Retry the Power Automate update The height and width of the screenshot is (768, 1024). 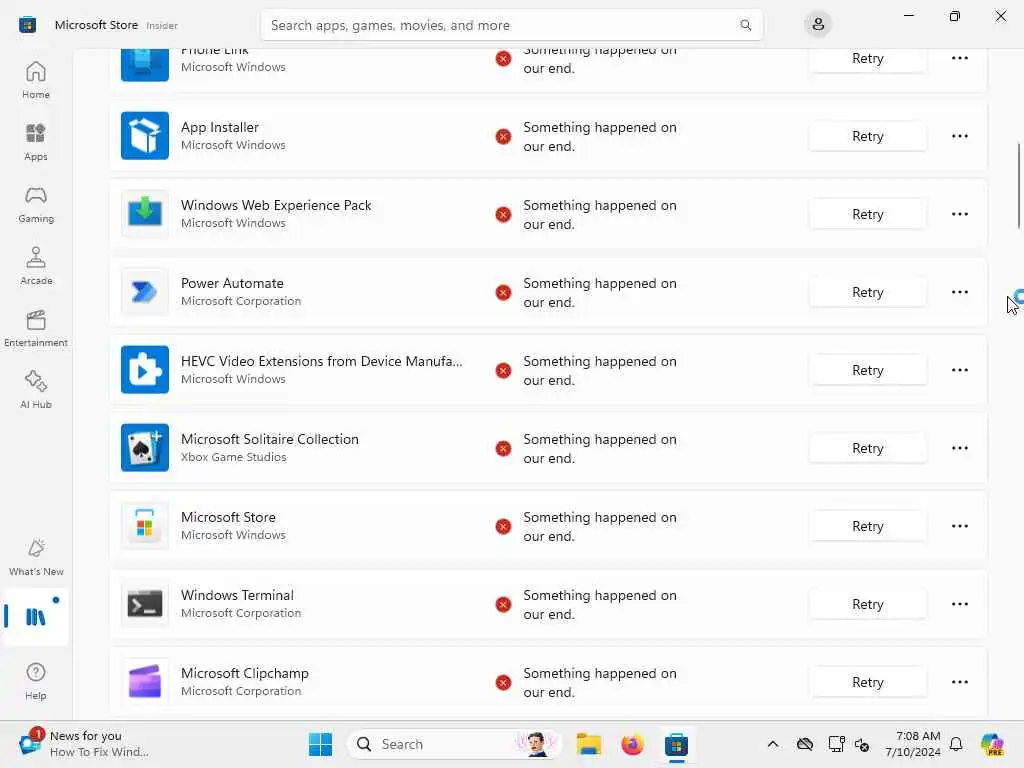coord(867,292)
